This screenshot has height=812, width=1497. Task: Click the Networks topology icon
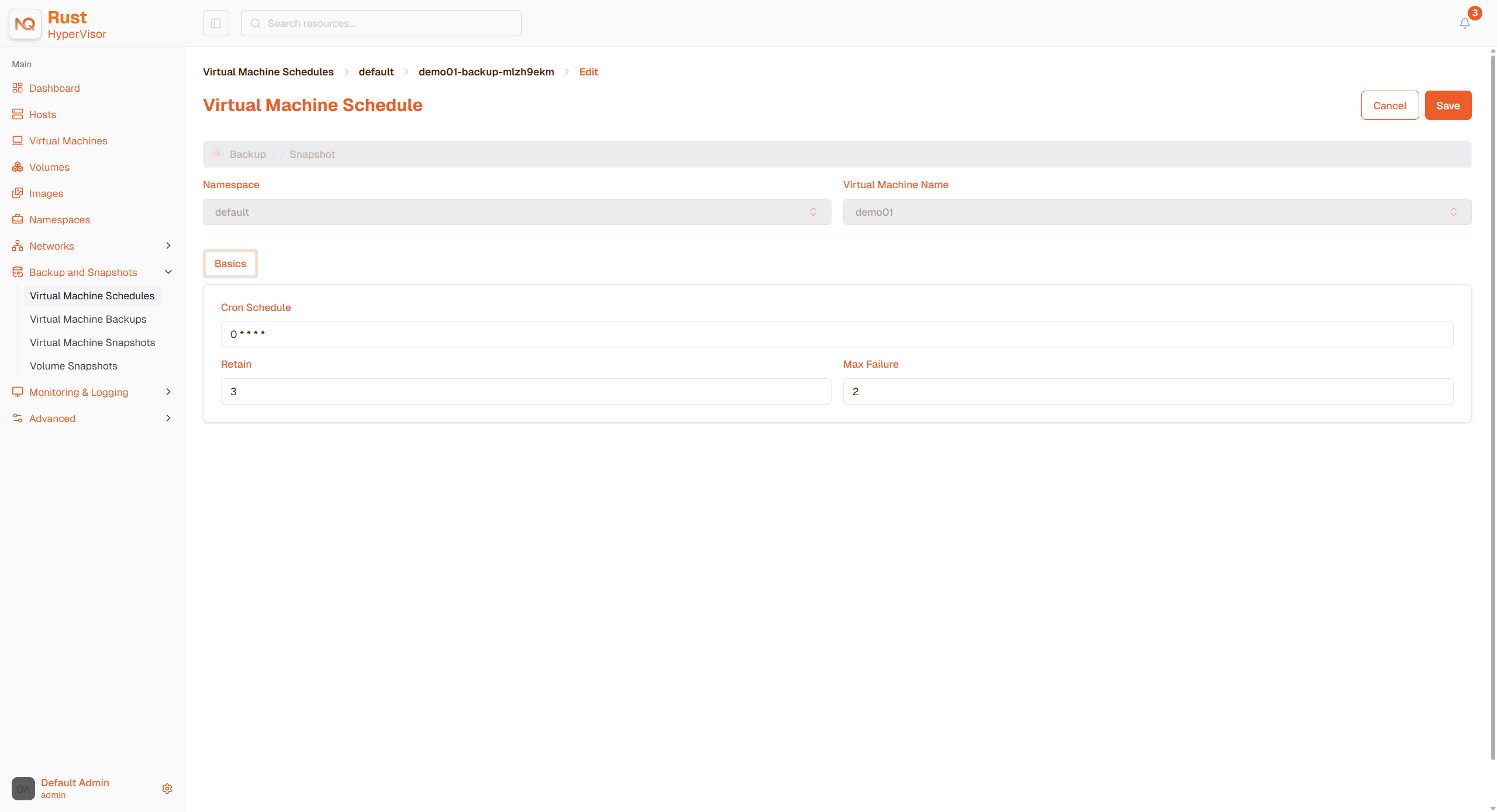(18, 246)
